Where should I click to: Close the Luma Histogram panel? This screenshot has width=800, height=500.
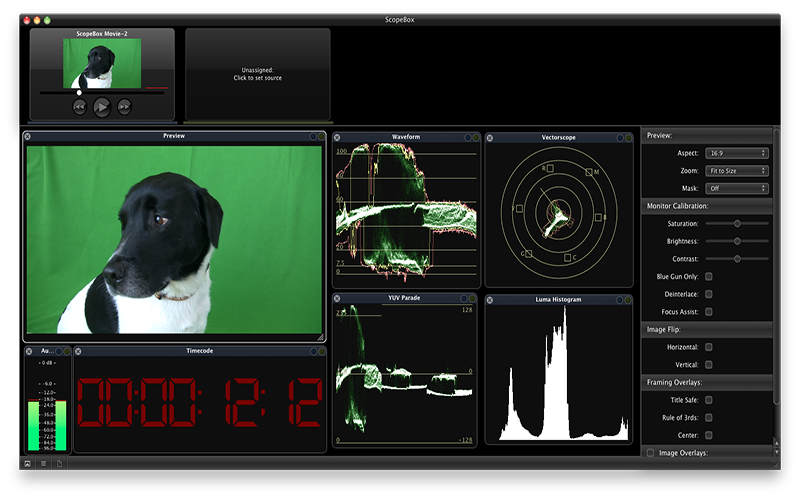coord(489,300)
